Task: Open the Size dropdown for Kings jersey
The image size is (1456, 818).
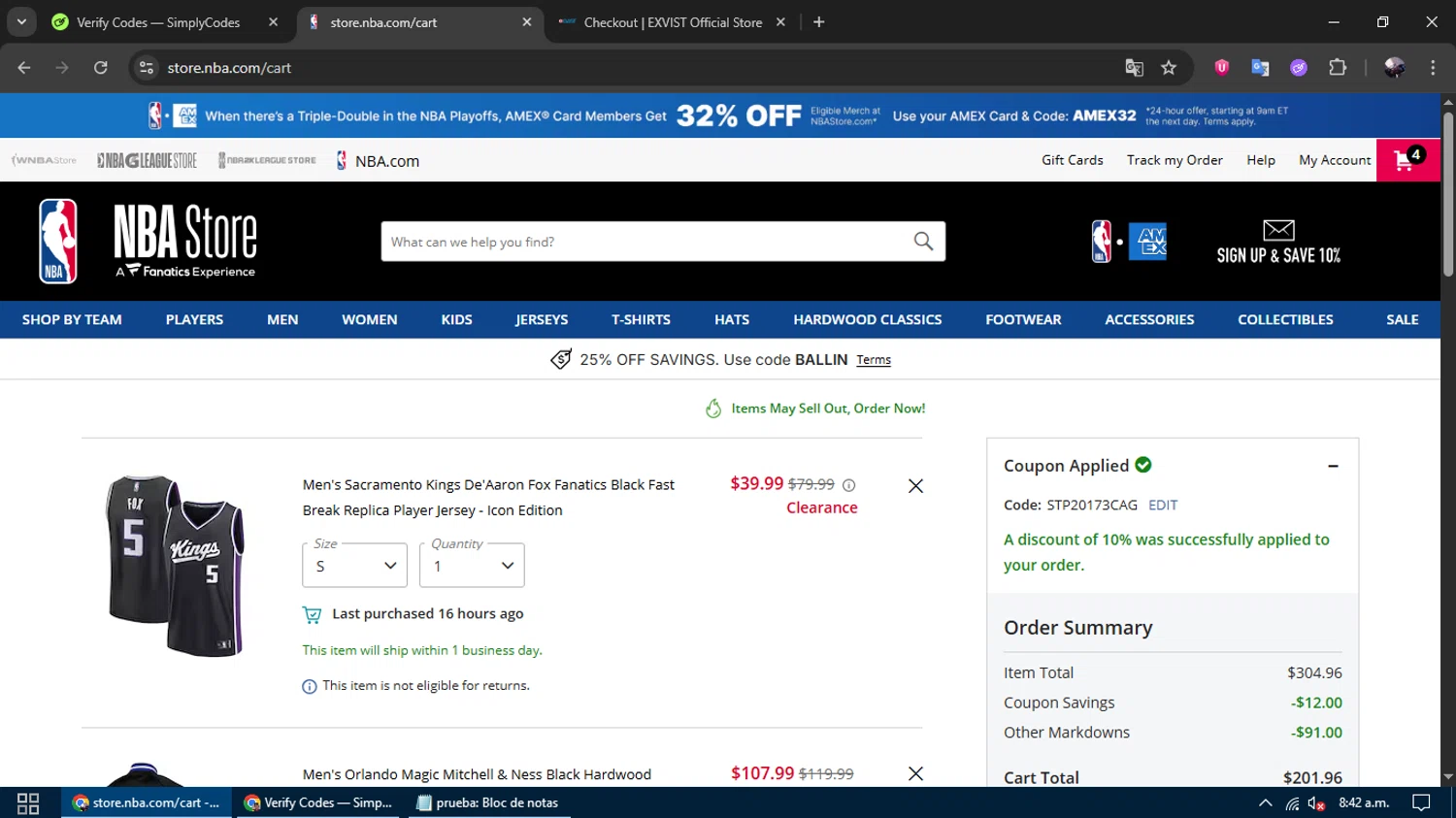Action: [x=354, y=566]
